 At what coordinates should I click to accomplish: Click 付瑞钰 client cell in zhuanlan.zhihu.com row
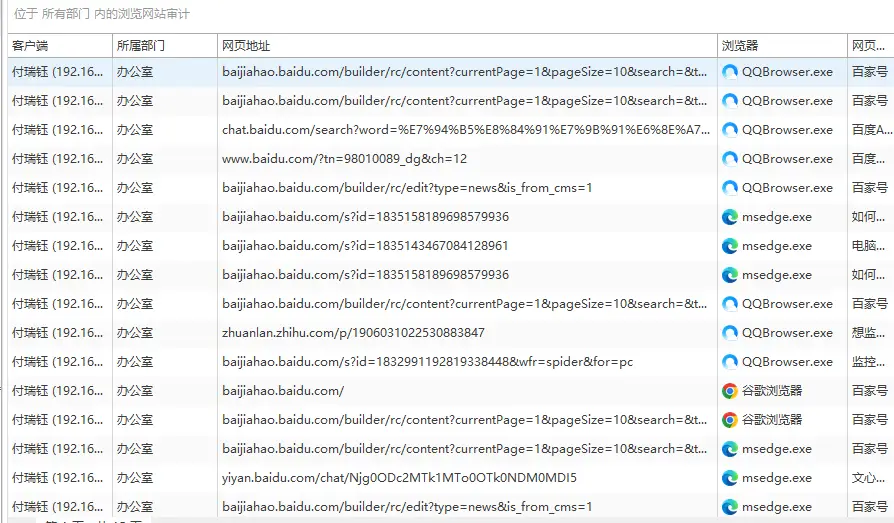point(58,333)
